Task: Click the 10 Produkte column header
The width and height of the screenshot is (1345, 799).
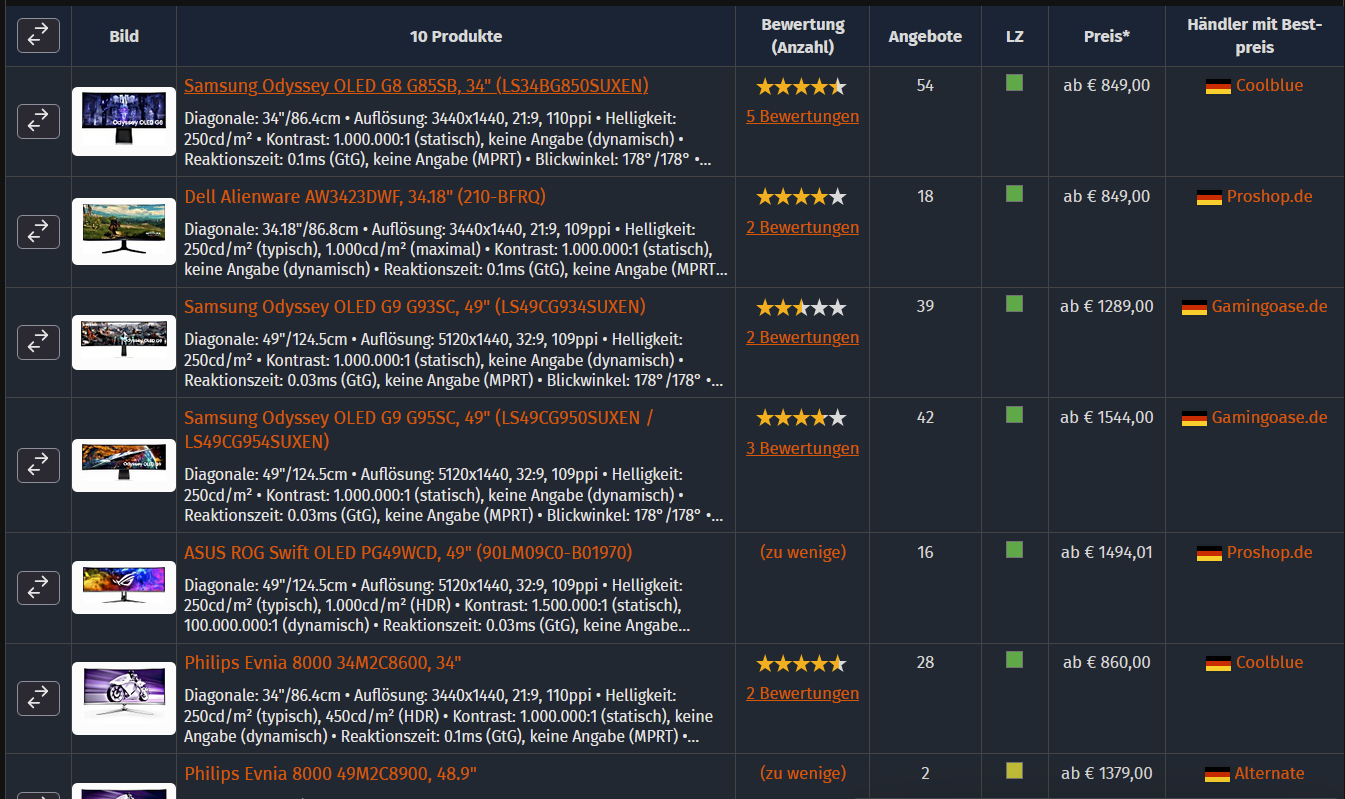Action: click(x=456, y=36)
